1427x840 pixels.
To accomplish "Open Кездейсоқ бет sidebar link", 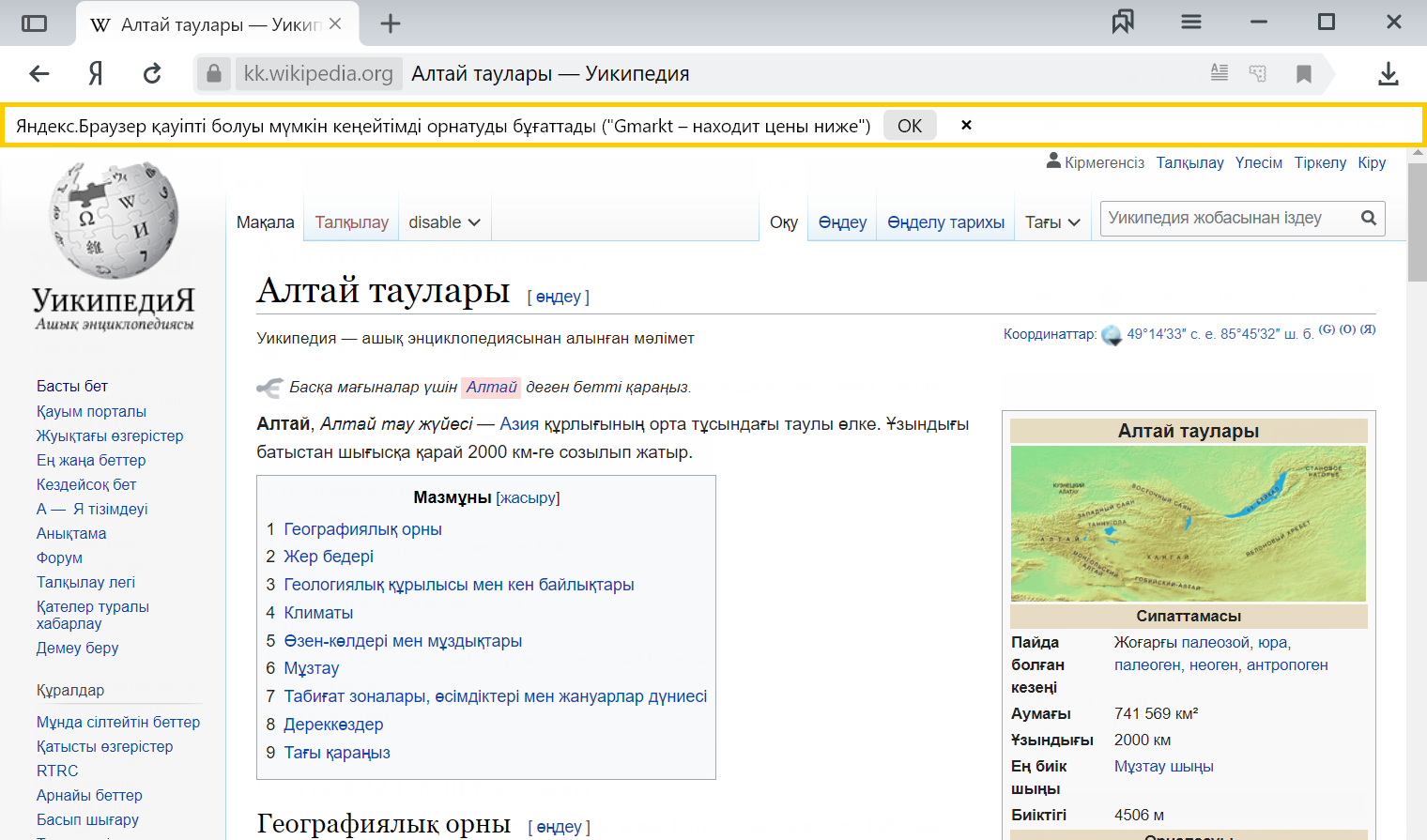I will [86, 484].
